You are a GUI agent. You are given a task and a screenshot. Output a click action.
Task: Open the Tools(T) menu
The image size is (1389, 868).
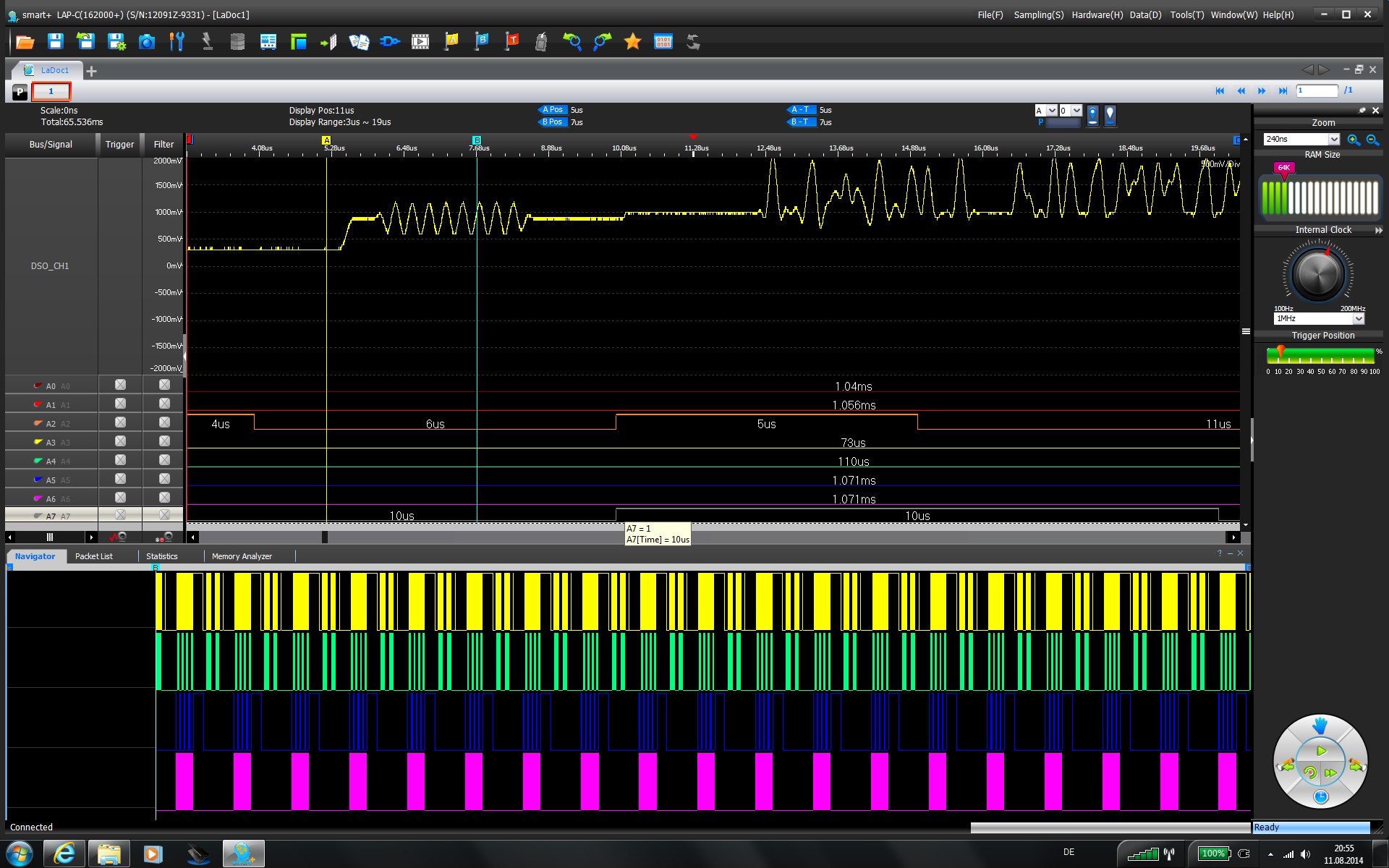point(1186,15)
